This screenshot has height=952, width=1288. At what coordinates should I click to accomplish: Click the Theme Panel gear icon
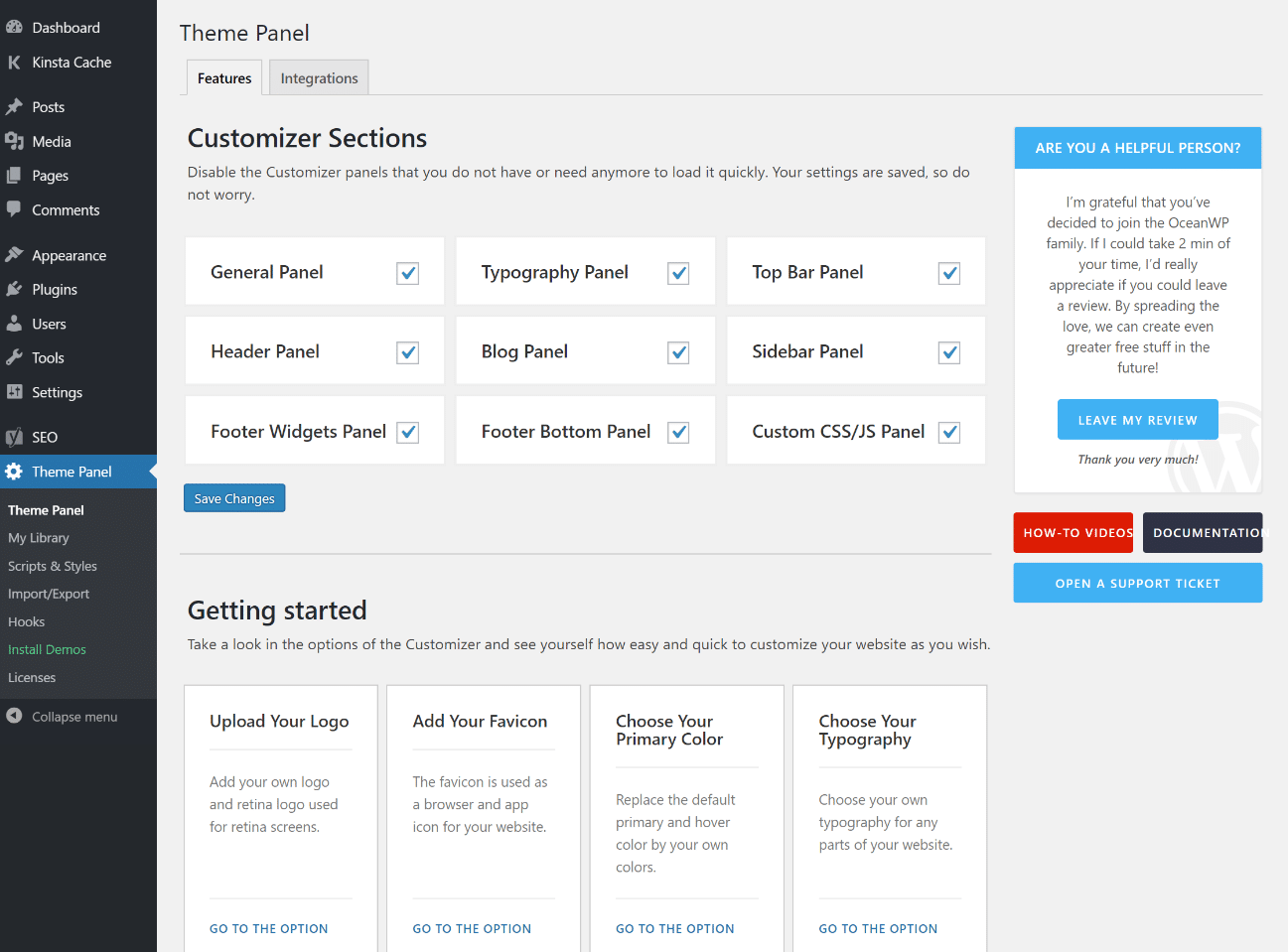pyautogui.click(x=14, y=472)
